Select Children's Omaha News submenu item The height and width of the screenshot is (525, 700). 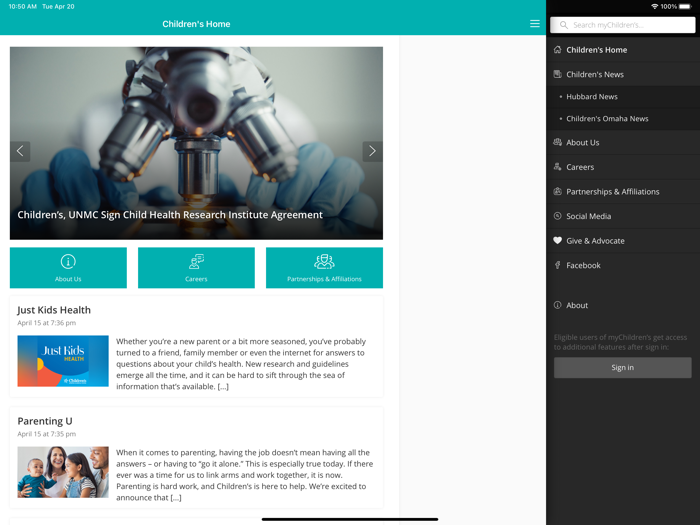tap(623, 119)
